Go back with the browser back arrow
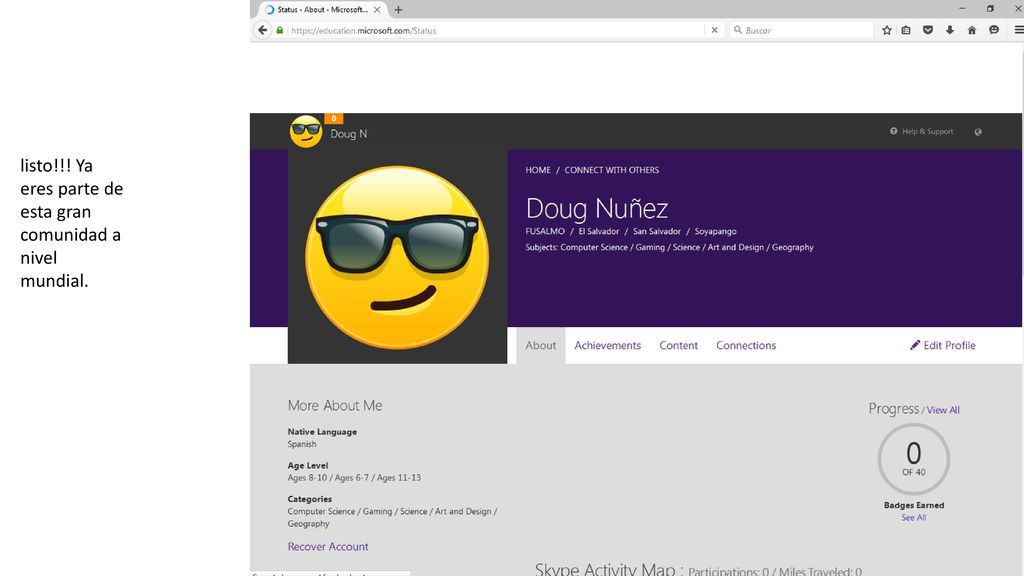 (x=263, y=30)
